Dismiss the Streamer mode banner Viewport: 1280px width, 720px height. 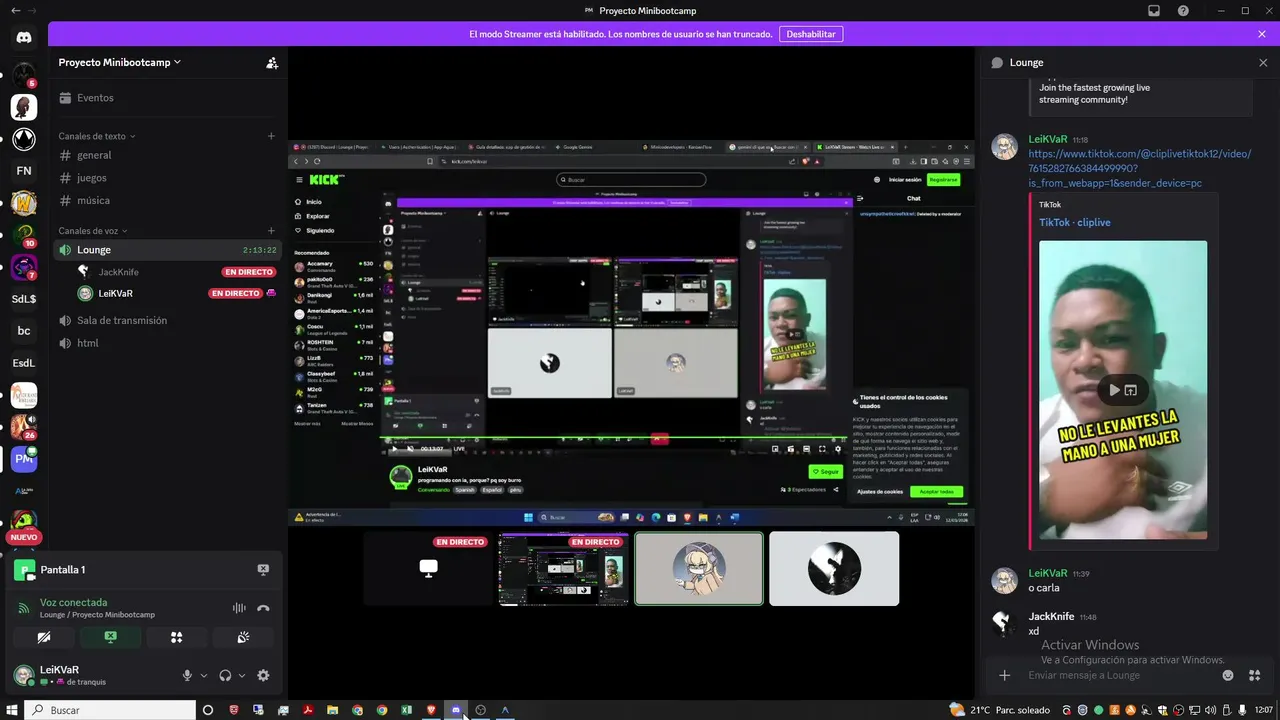point(1262,34)
